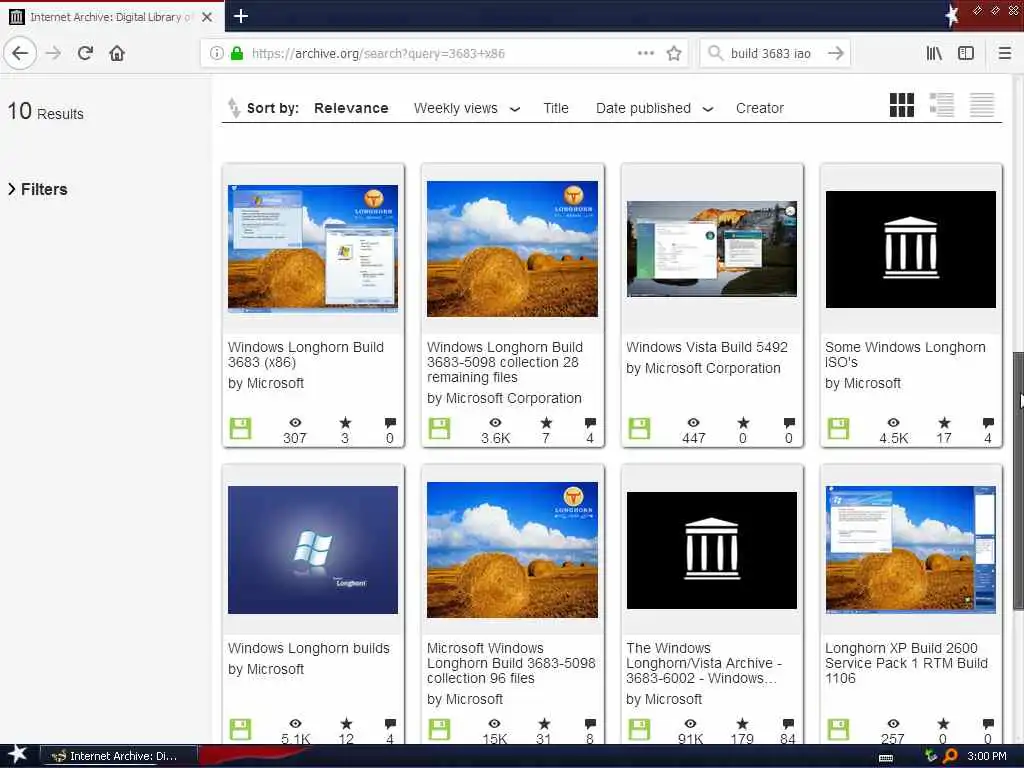The width and height of the screenshot is (1024, 768).
Task: Close the Internet Archive tab
Action: click(x=207, y=17)
